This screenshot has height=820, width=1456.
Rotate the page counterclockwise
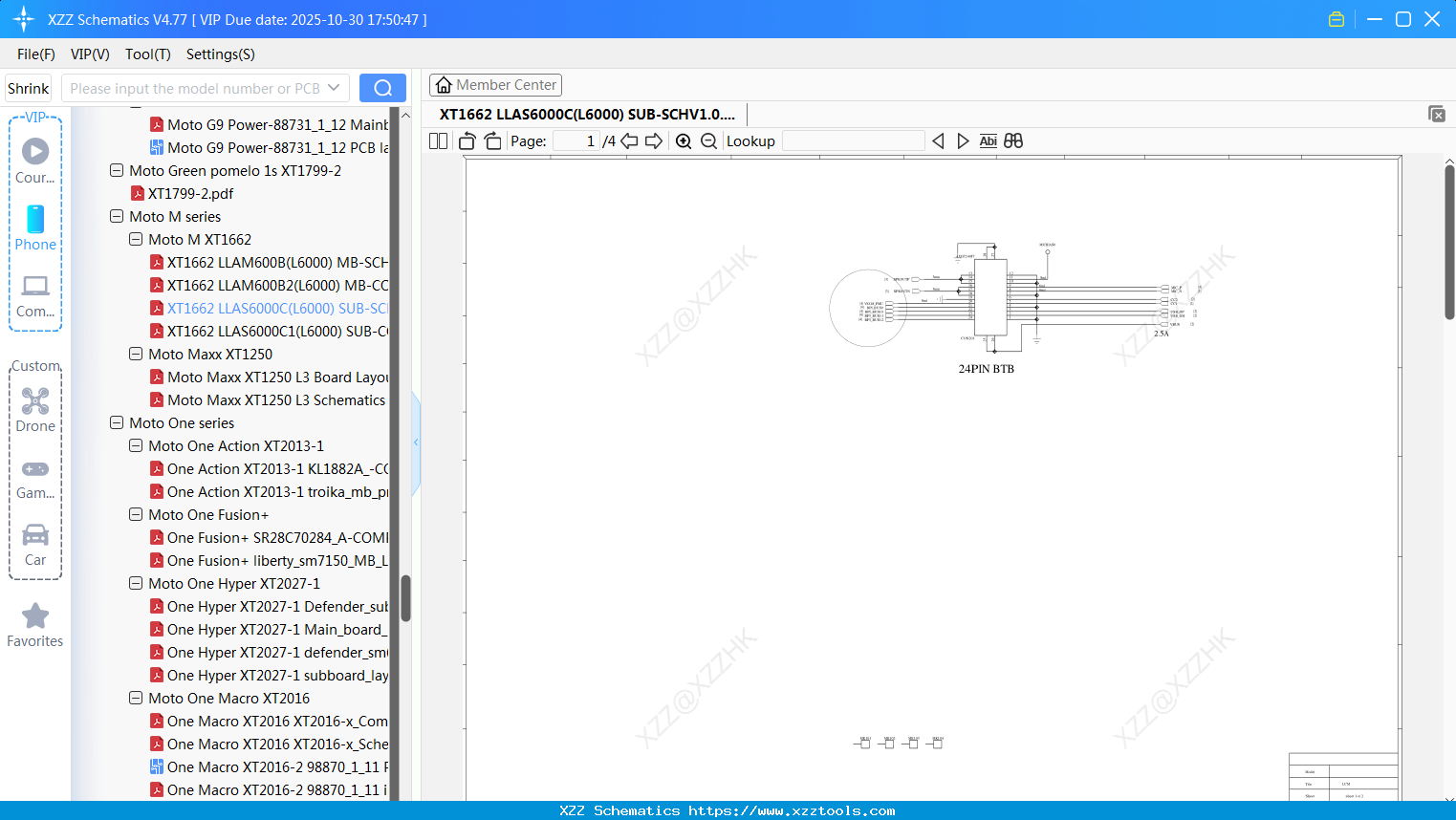[x=467, y=141]
